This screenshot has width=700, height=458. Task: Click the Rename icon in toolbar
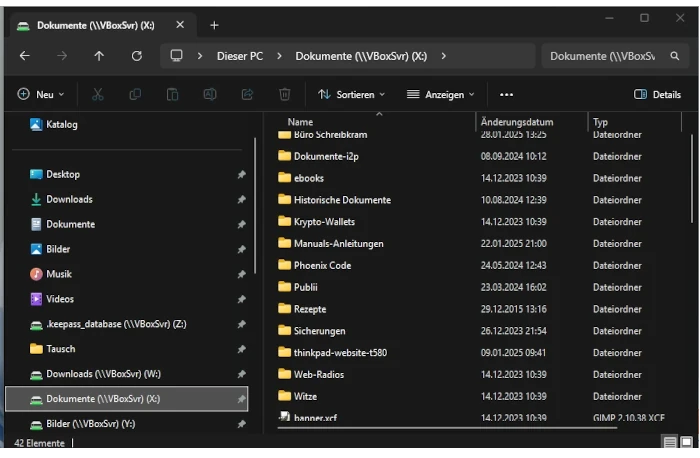(210, 94)
